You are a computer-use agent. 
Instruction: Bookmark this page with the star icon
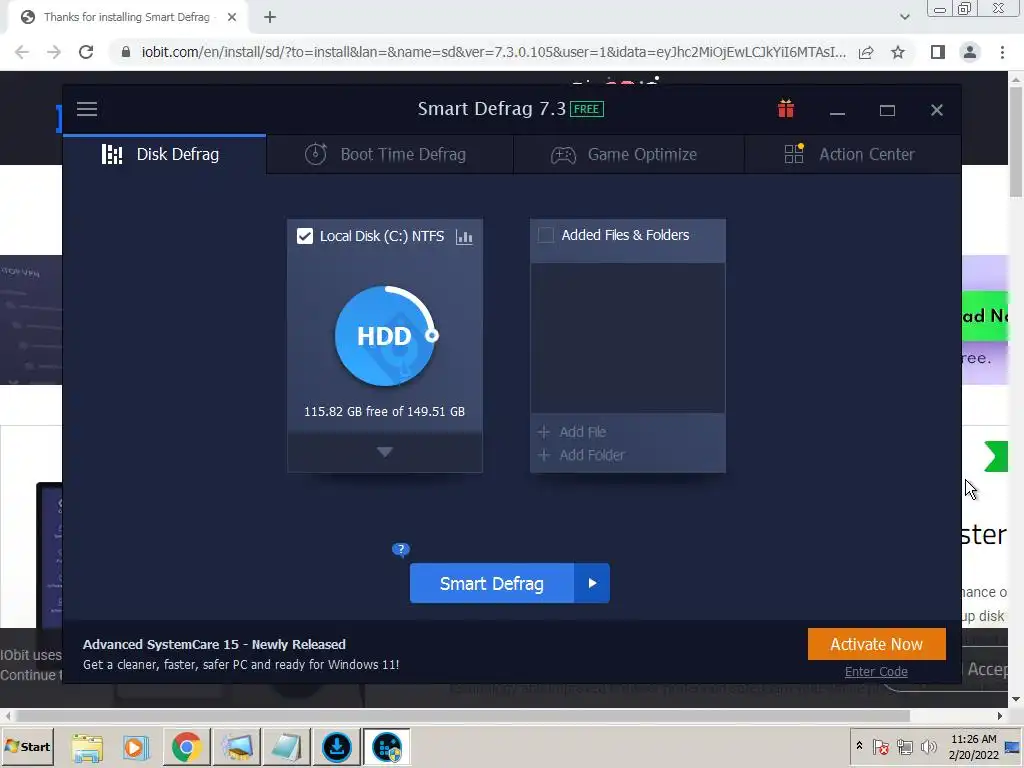(898, 52)
